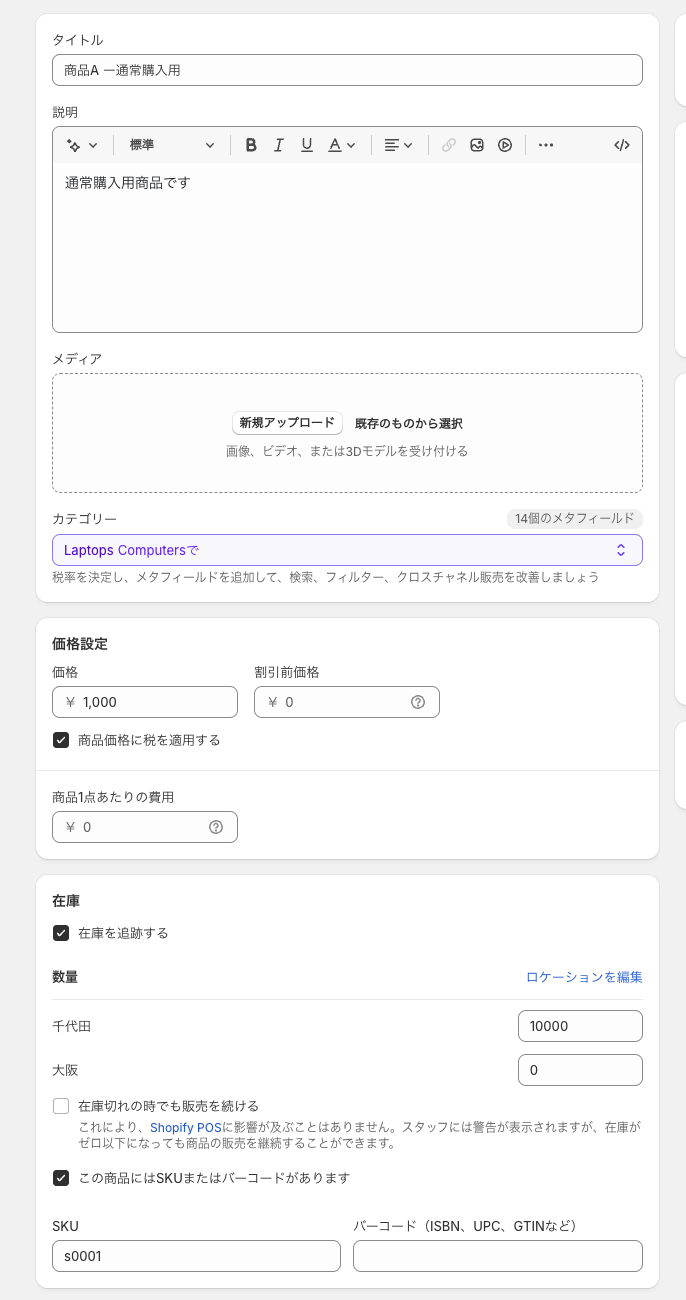The height and width of the screenshot is (1300, 686).
Task: Underline the description text
Action: [307, 145]
